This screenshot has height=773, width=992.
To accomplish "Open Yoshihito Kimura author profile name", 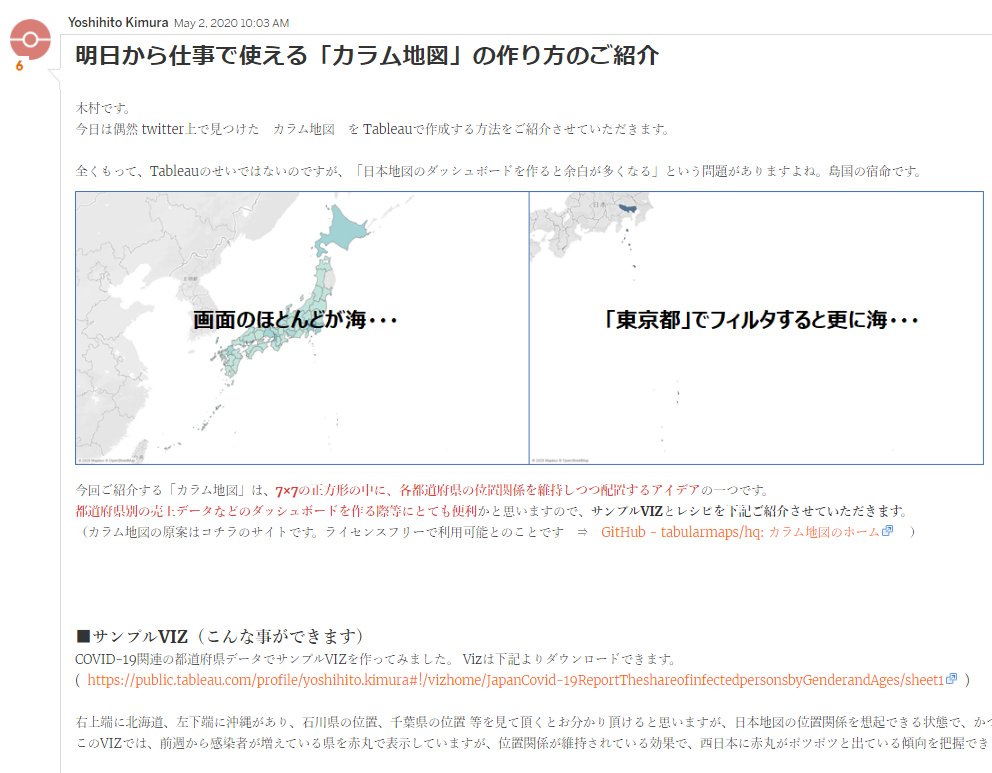I will 118,23.
